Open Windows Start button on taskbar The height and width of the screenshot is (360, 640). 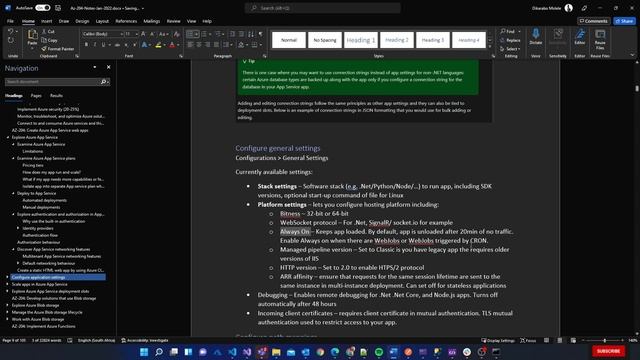pyautogui.click(x=144, y=351)
